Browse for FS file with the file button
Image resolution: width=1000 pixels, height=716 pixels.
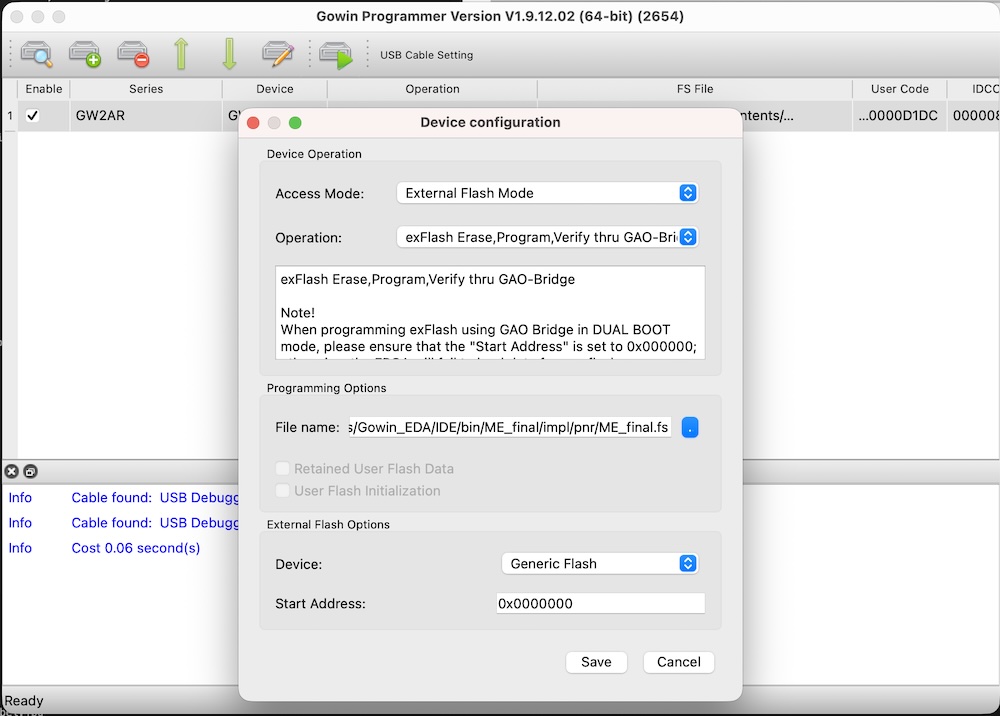tap(690, 427)
